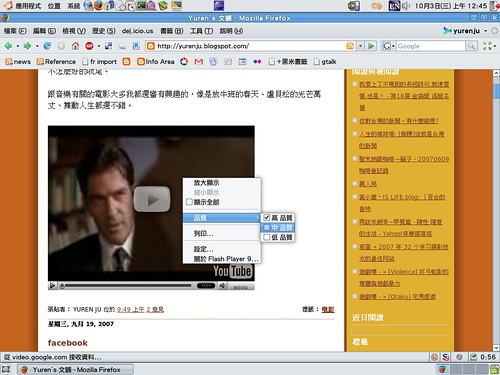Click the green Go arrow beside address bar
500x375 pixels.
coord(371,46)
